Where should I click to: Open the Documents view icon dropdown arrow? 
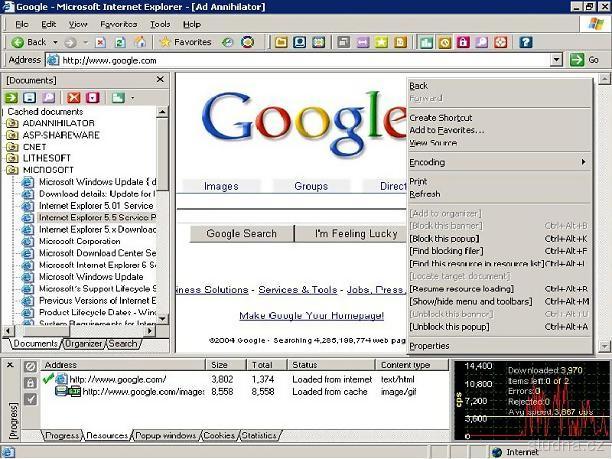click(132, 98)
